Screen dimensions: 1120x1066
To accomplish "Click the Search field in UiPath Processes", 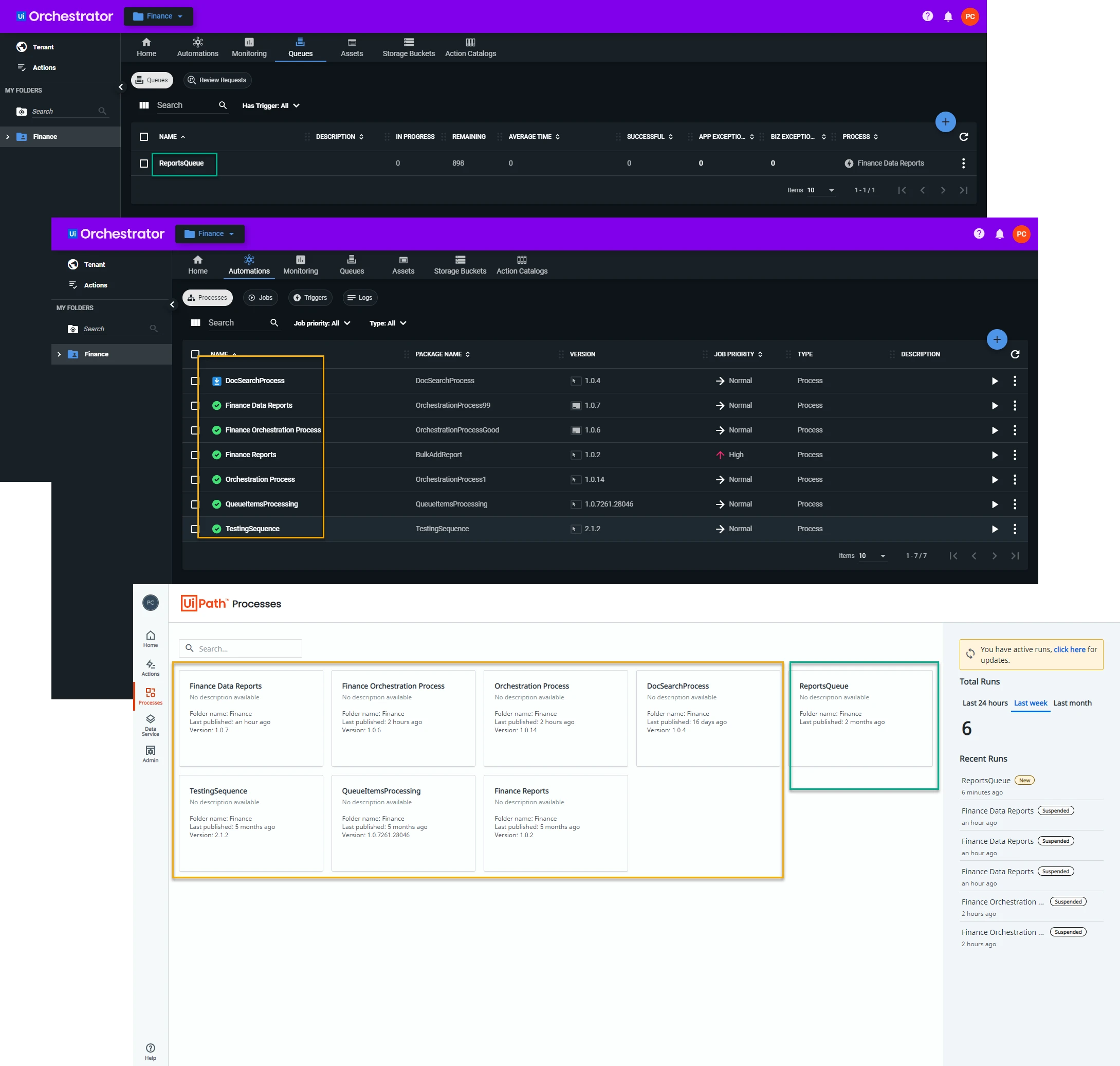I will click(241, 649).
